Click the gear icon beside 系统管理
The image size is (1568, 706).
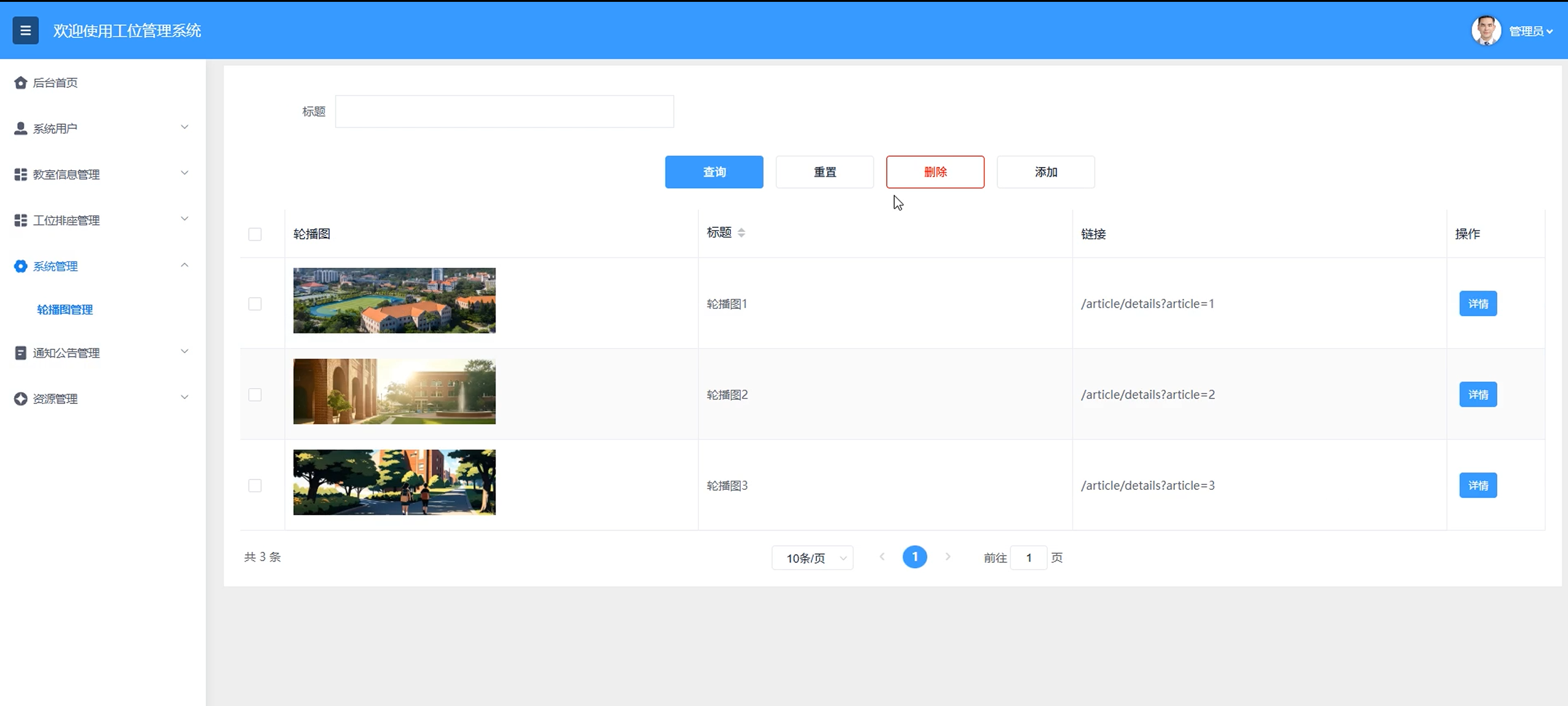(20, 266)
